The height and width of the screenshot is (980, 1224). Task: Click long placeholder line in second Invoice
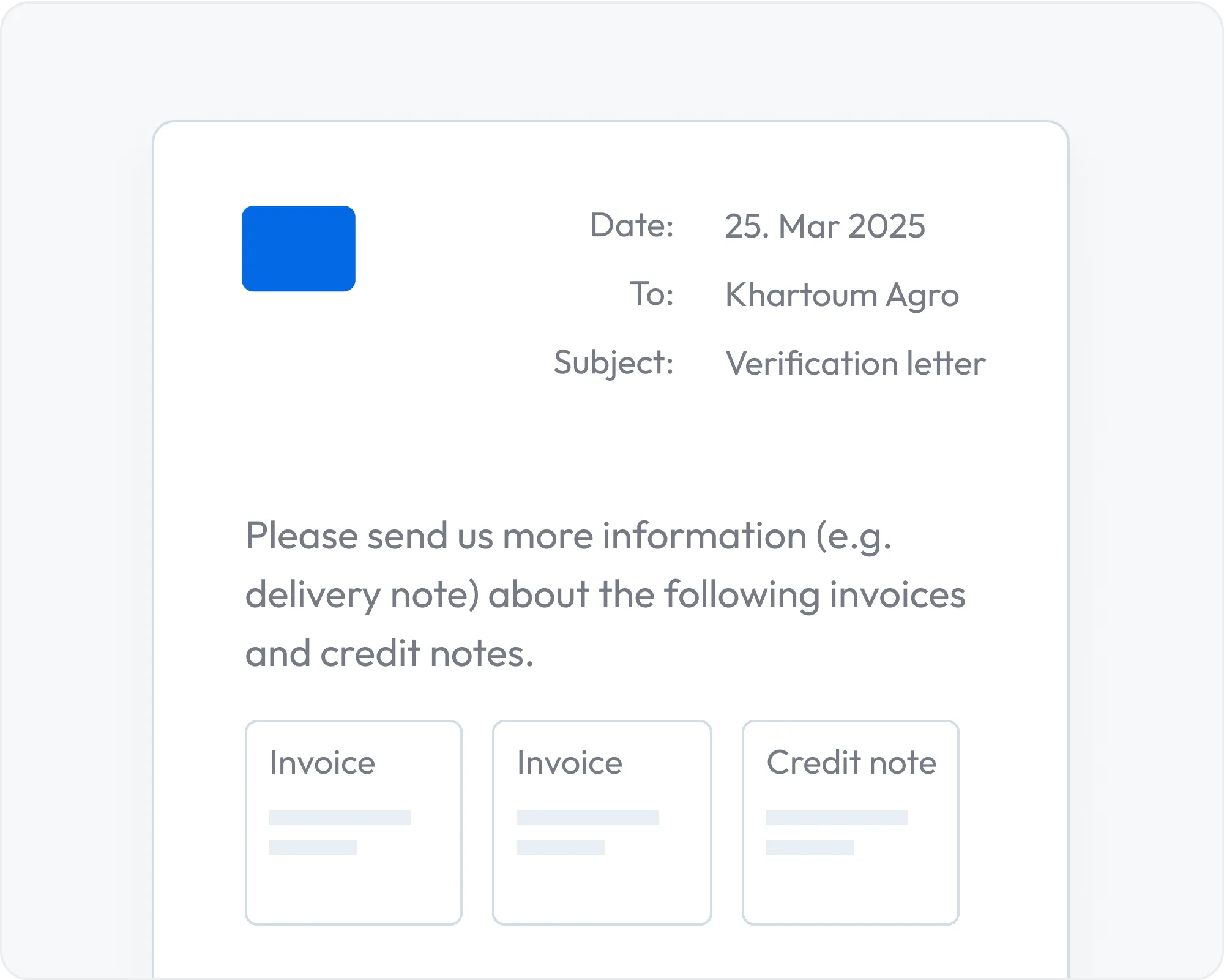click(588, 818)
